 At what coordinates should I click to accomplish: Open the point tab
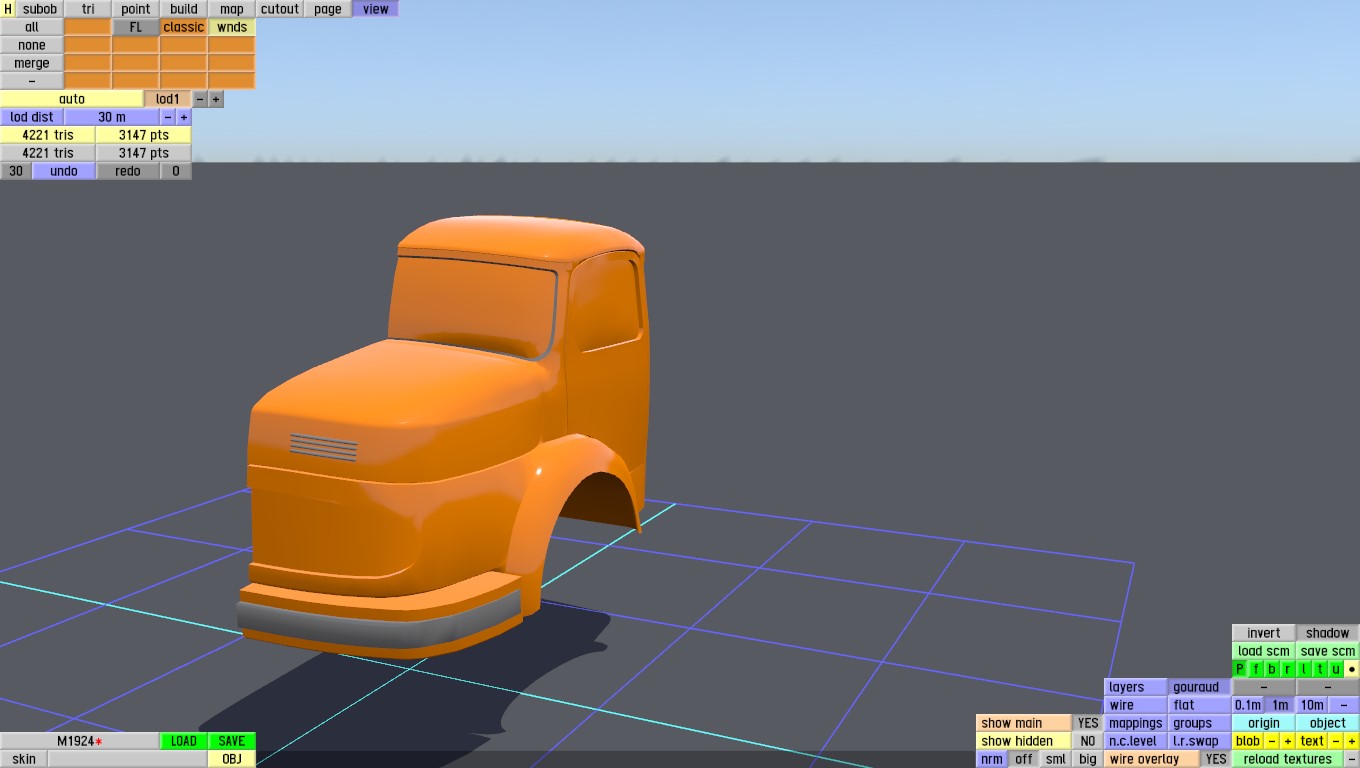(136, 9)
